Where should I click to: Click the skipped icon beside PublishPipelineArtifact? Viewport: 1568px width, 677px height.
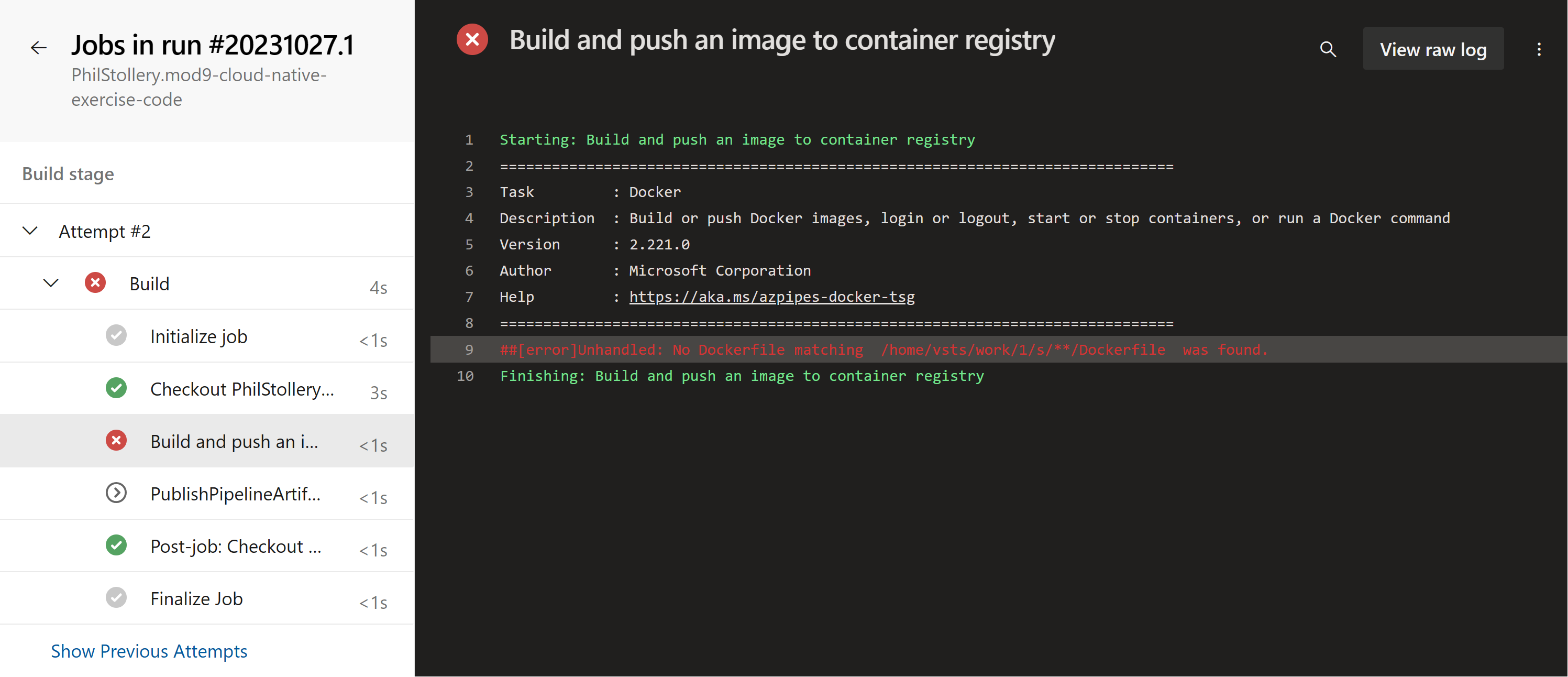click(116, 493)
